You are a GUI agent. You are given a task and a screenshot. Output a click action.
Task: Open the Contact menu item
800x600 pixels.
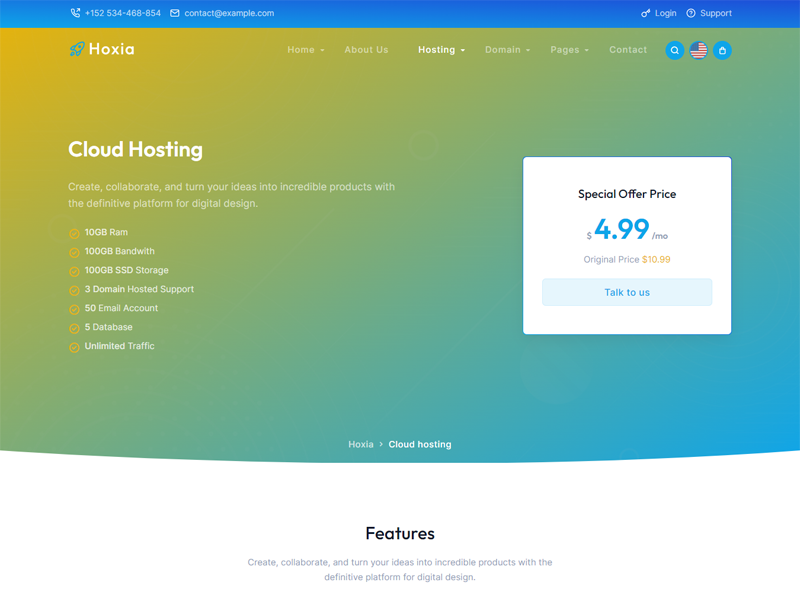[x=628, y=50]
